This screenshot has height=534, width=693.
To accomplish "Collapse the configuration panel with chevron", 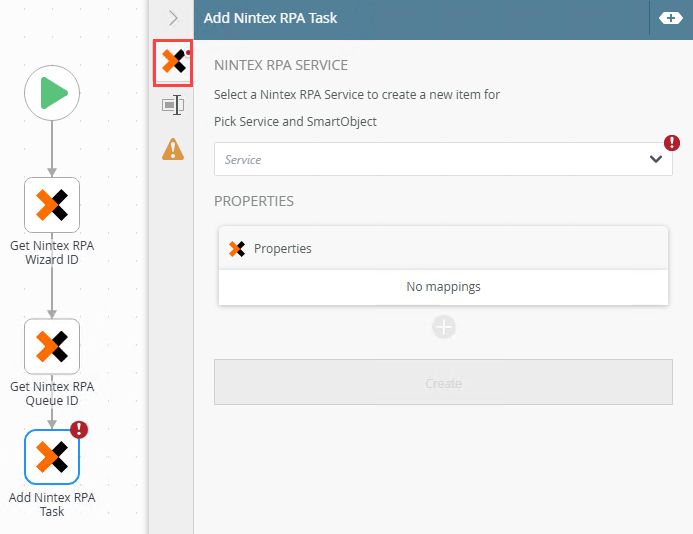I will 173,18.
